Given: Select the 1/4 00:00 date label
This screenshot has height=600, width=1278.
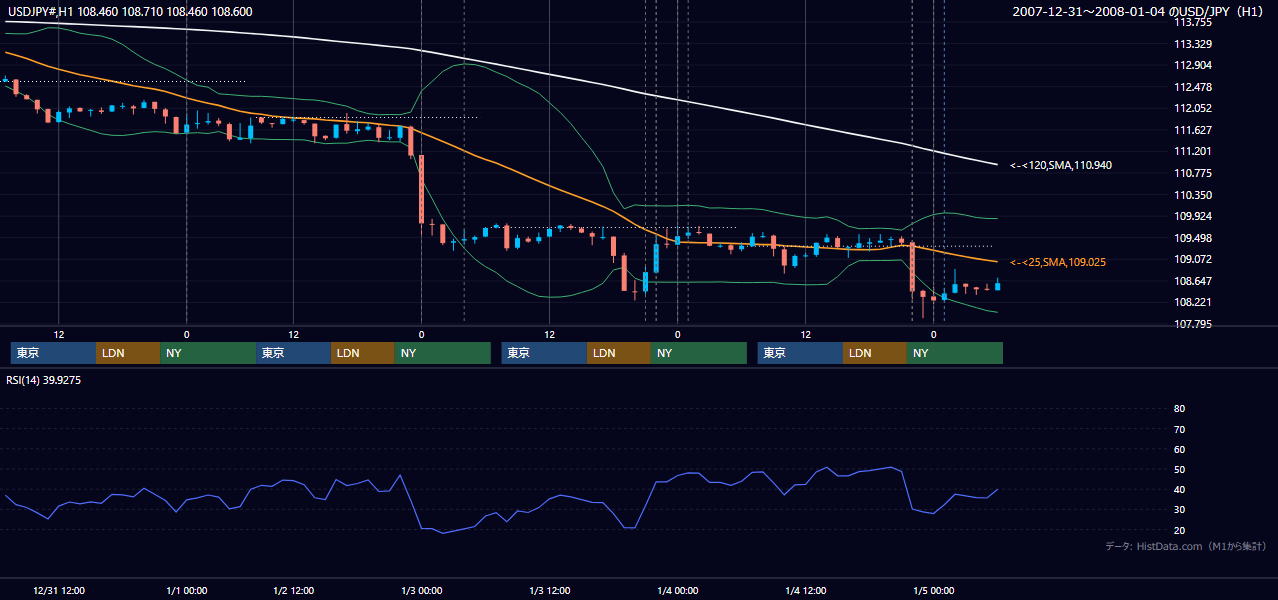Looking at the screenshot, I should point(678,590).
